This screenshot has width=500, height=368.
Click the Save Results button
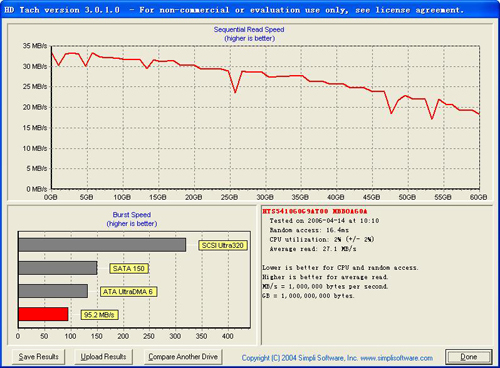39,357
